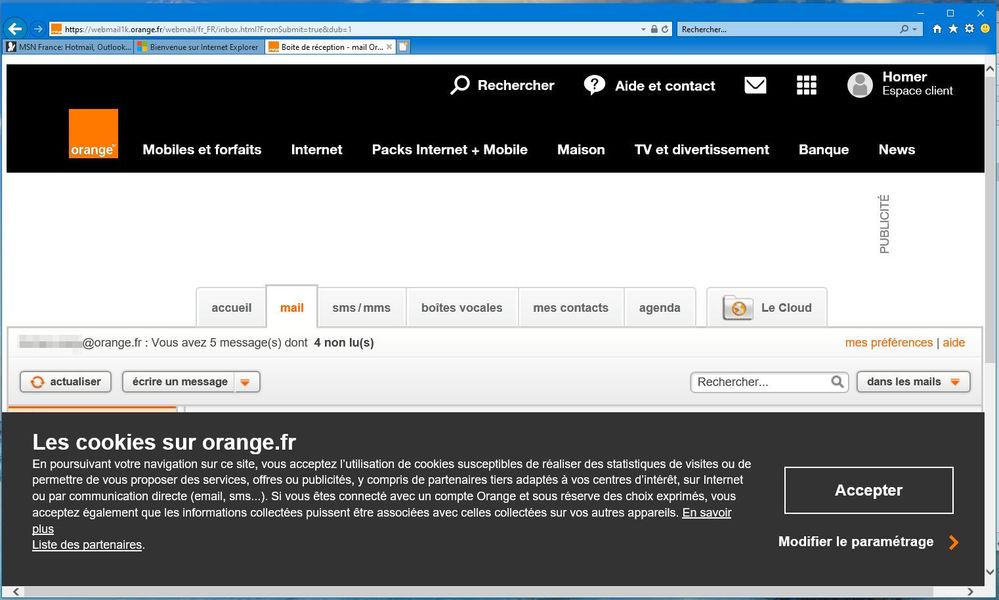Open the services grid icon
The height and width of the screenshot is (600, 999).
tap(806, 86)
